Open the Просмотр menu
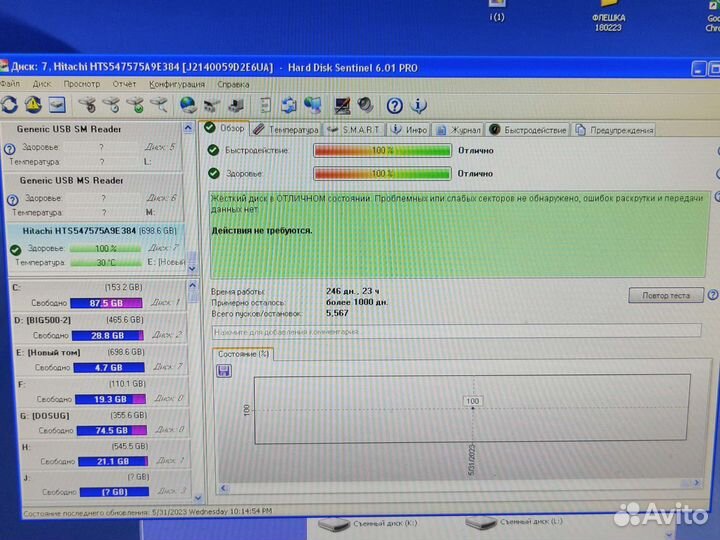720x540 pixels. 82,84
